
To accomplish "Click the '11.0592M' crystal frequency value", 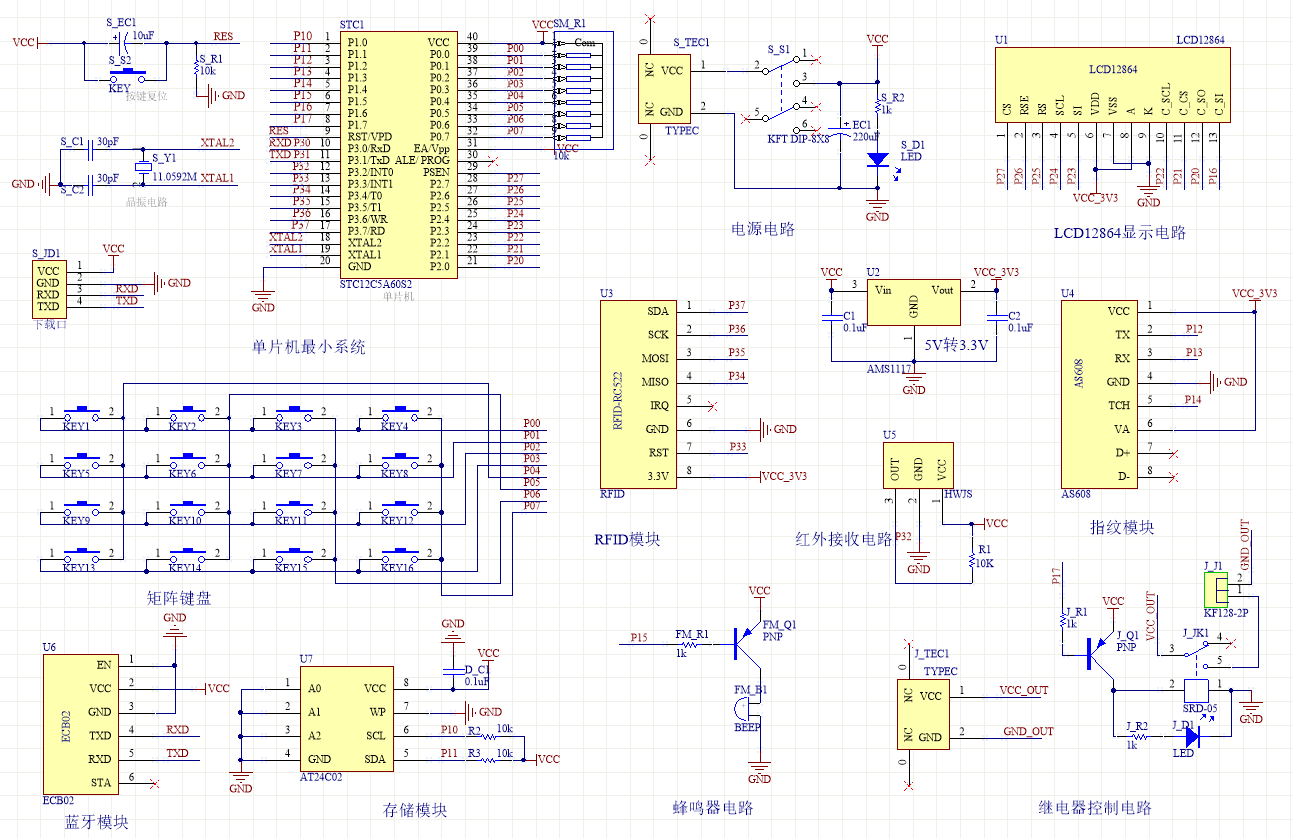I will coord(176,178).
